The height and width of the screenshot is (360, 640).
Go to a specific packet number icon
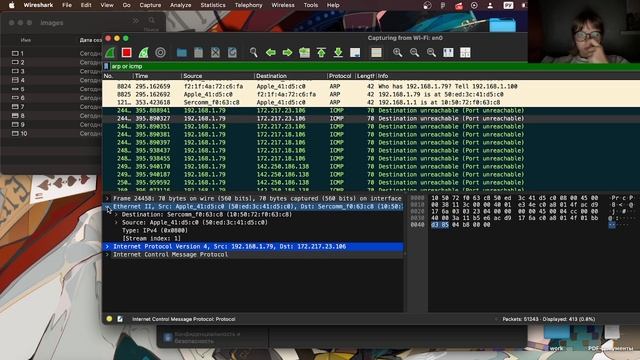click(304, 53)
